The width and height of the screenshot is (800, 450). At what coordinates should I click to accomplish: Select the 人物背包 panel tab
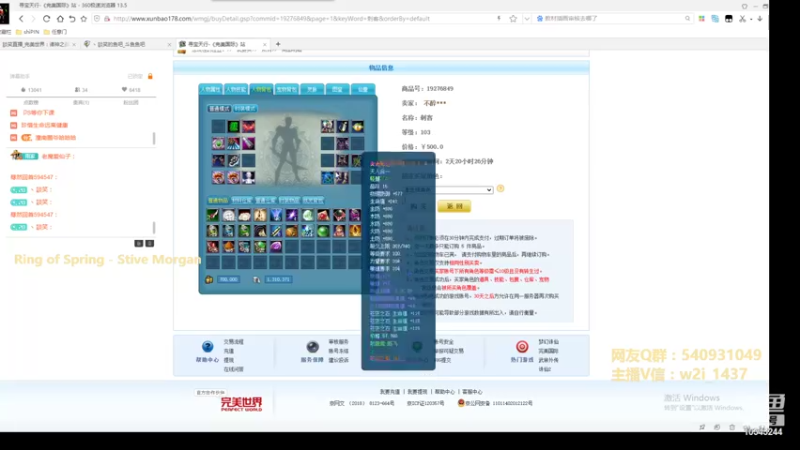click(261, 89)
